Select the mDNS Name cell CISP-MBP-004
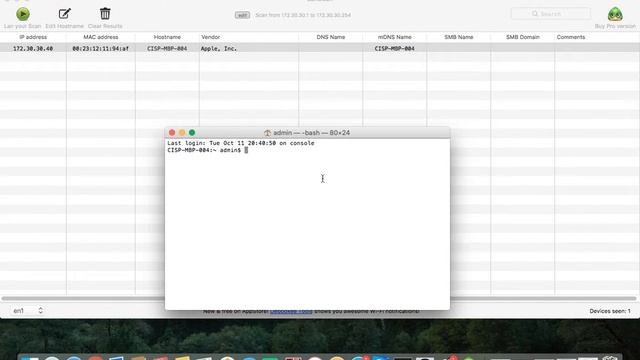This screenshot has height=360, width=640. click(x=394, y=49)
